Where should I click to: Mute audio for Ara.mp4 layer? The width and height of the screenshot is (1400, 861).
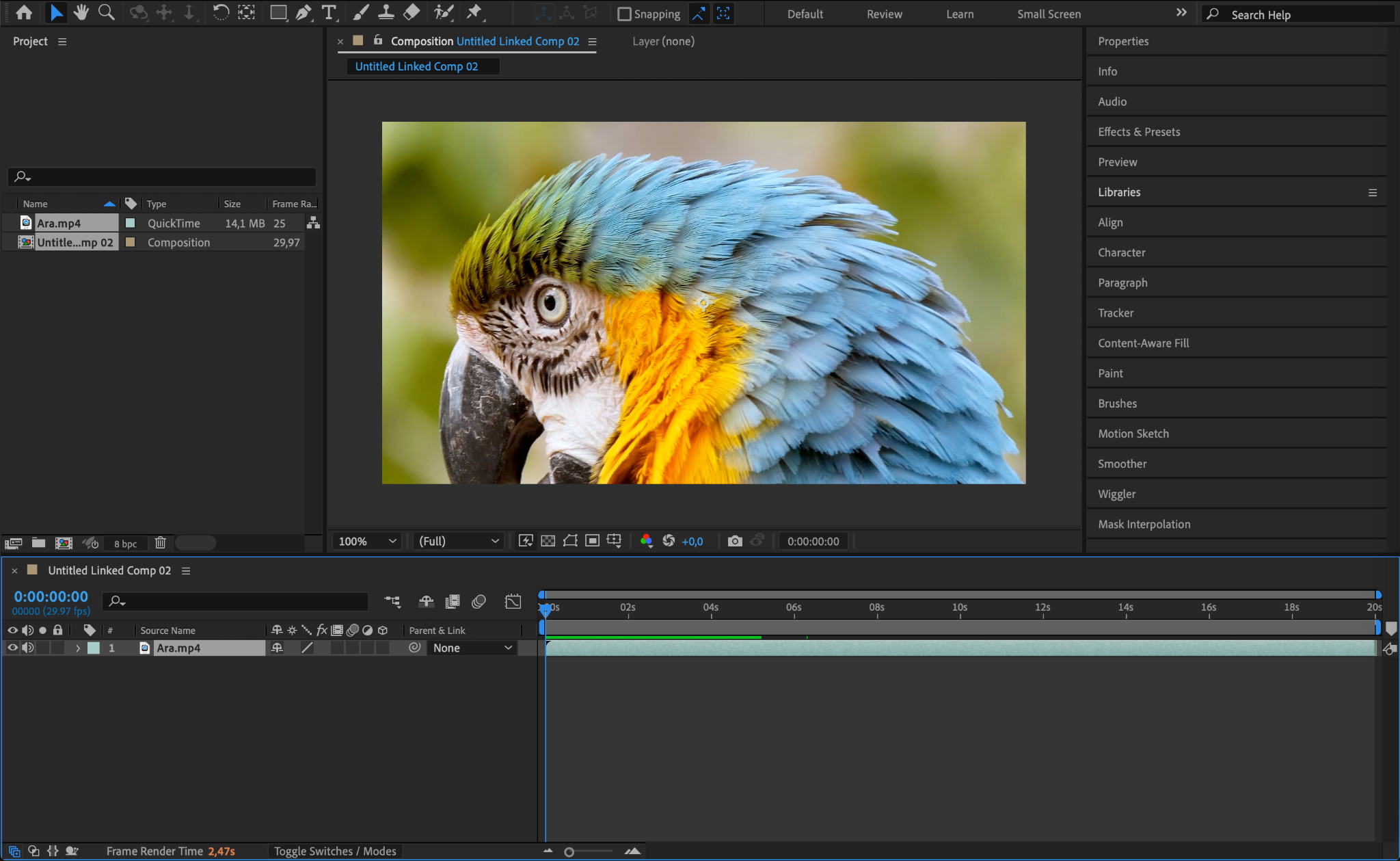[27, 648]
